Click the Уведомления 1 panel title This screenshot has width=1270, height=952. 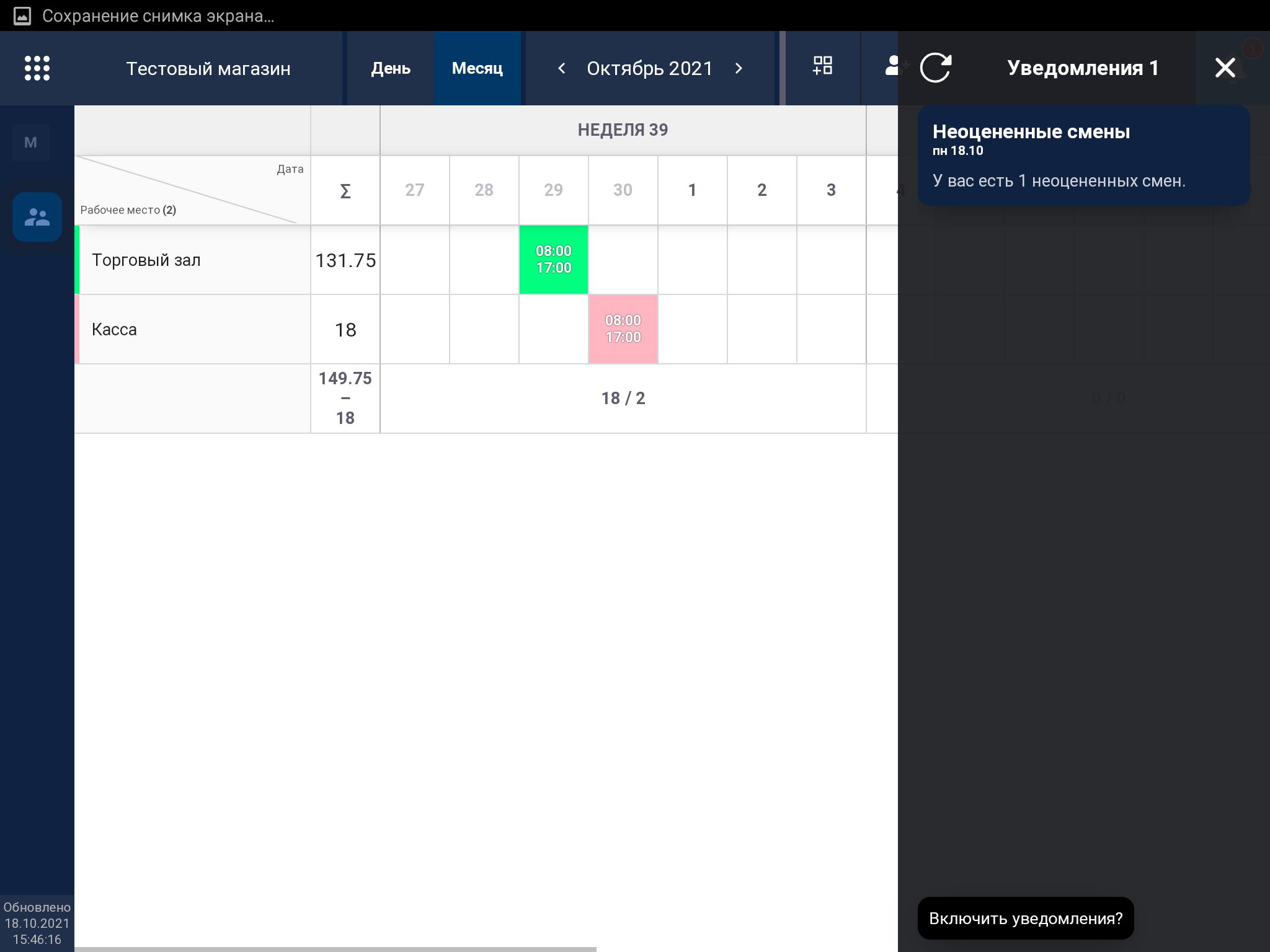click(x=1083, y=68)
